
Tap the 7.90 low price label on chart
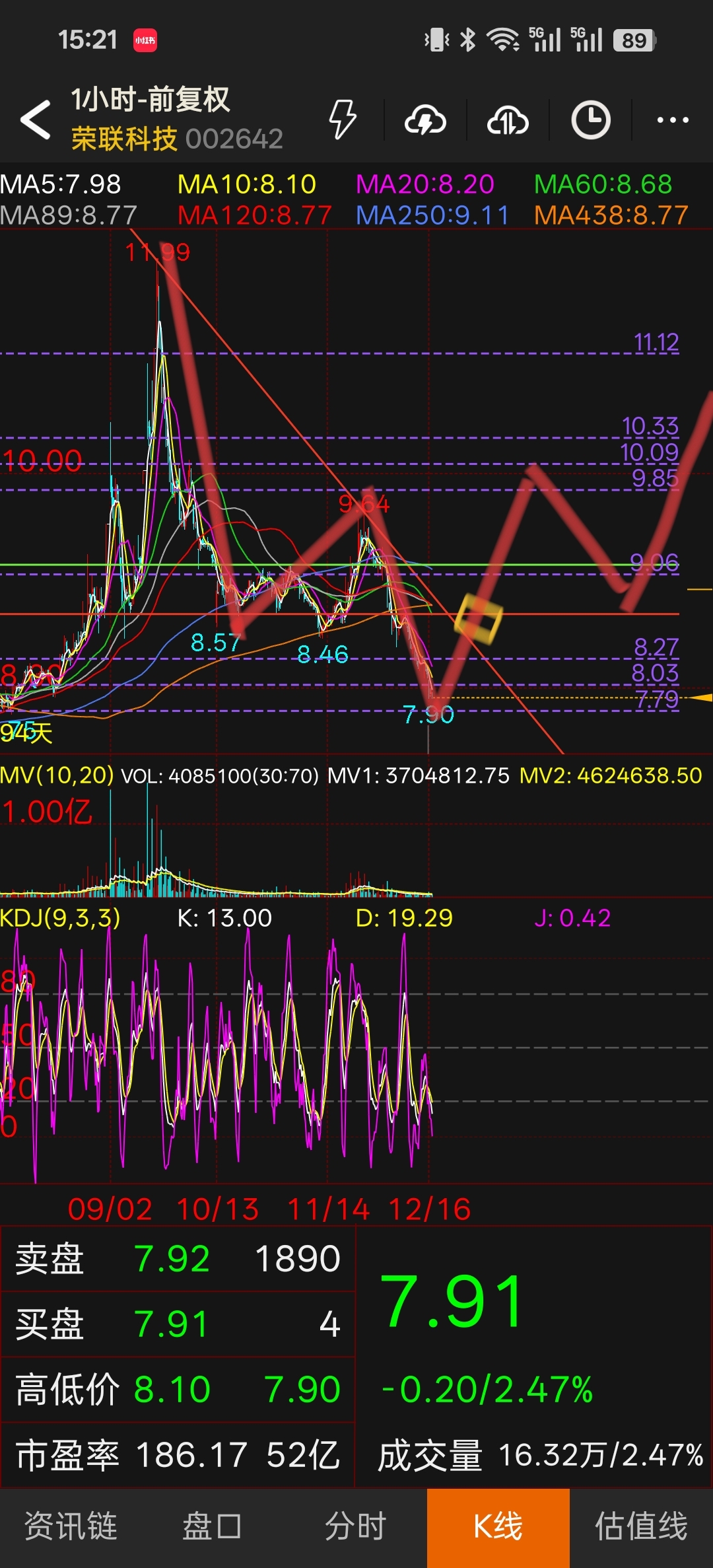[x=428, y=715]
